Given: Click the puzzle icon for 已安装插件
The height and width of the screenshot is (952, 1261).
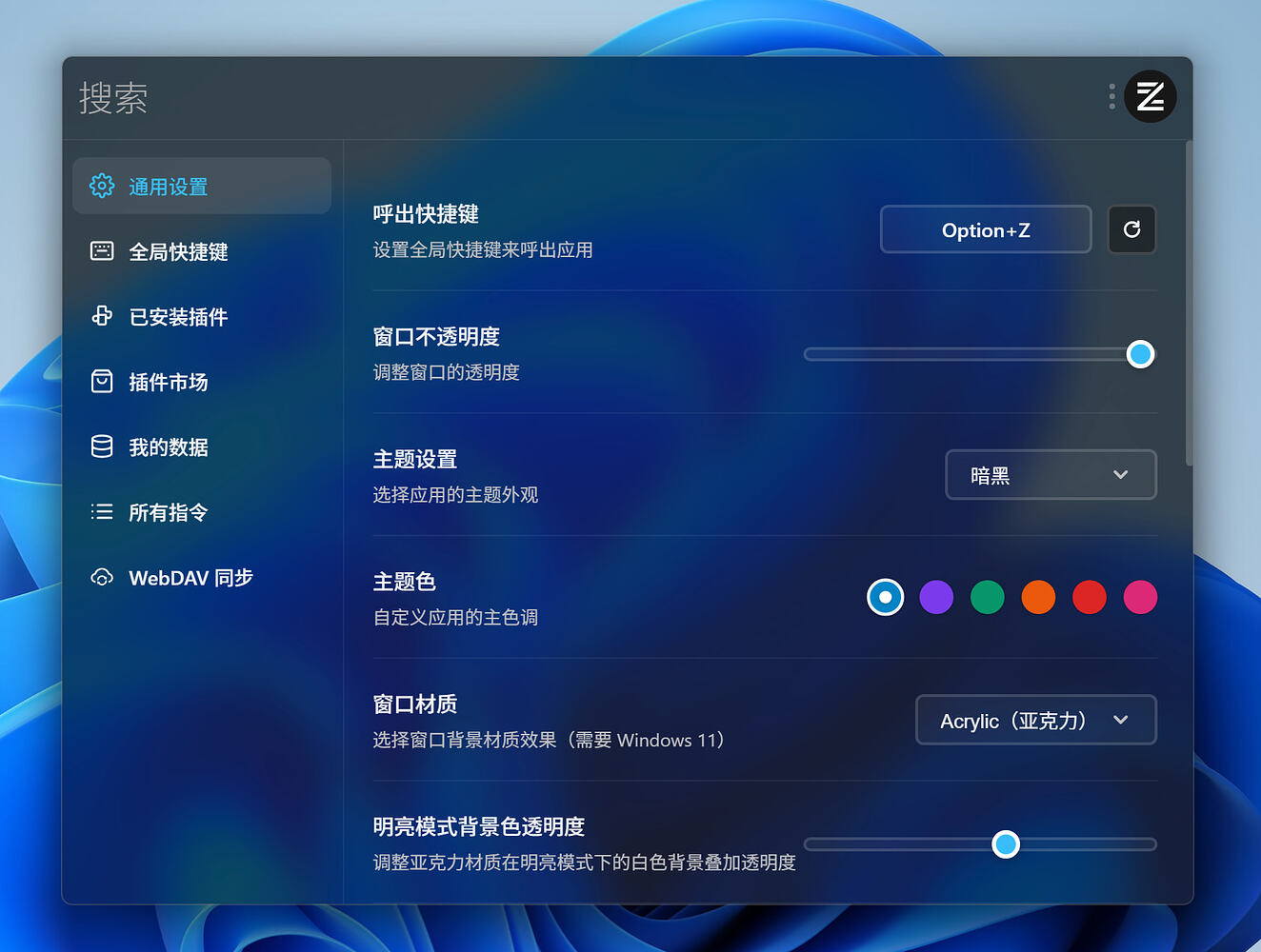Looking at the screenshot, I should click(x=102, y=316).
